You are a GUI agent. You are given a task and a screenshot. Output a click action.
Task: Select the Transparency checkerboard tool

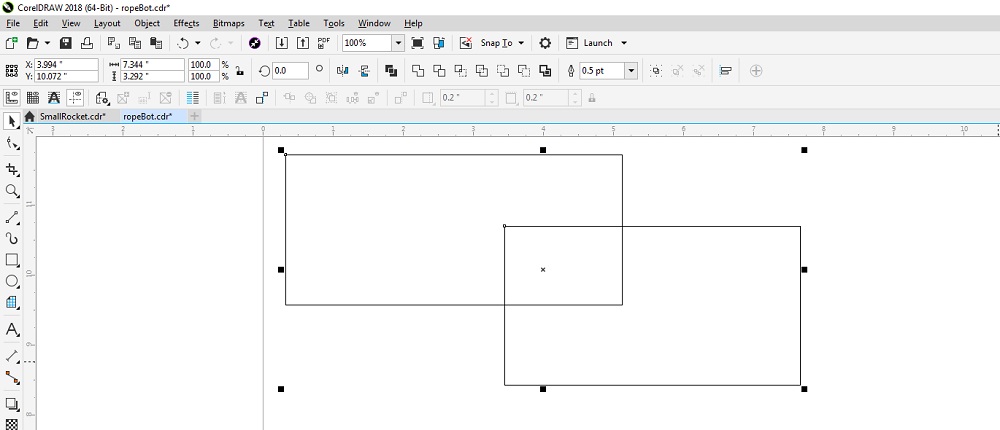(11, 424)
